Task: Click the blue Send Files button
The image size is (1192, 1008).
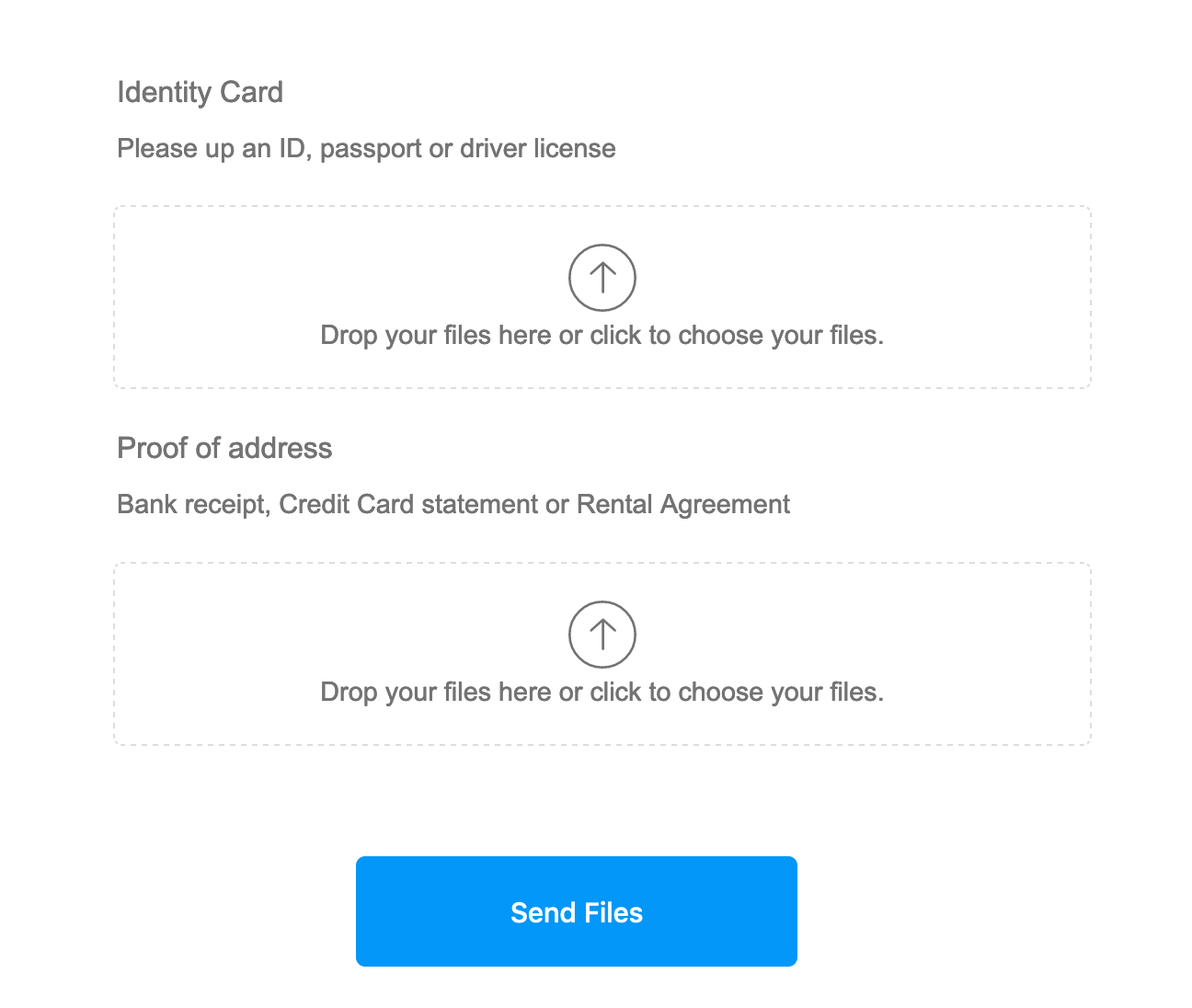Action: pos(577,911)
